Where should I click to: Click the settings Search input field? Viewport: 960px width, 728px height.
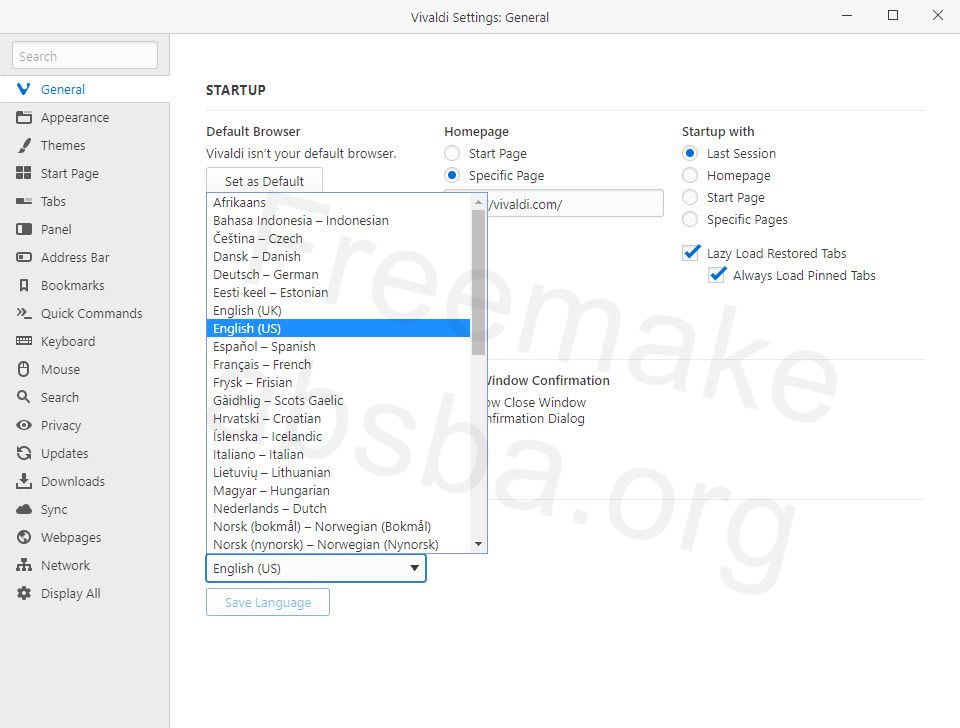(x=85, y=56)
